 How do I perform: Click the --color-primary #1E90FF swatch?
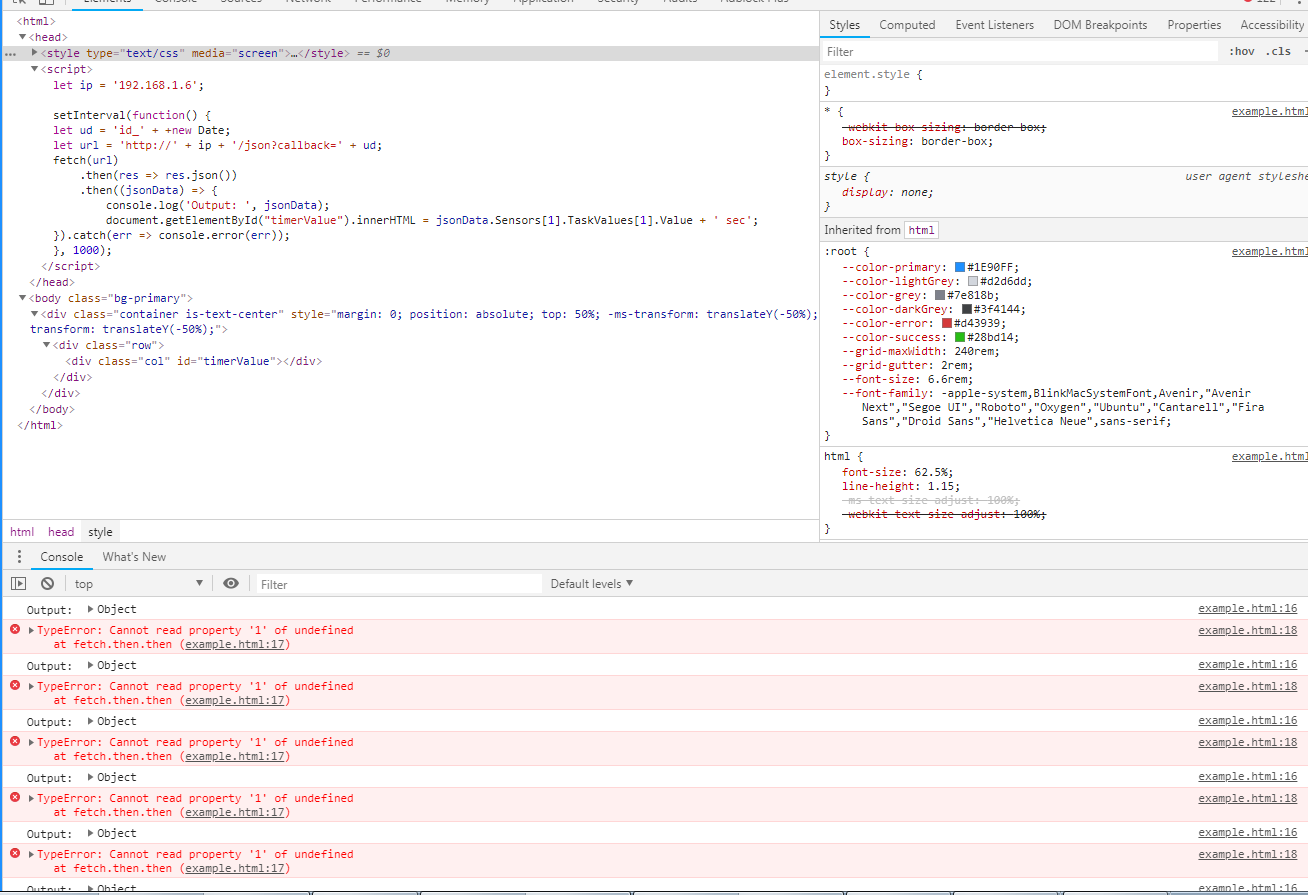click(960, 267)
